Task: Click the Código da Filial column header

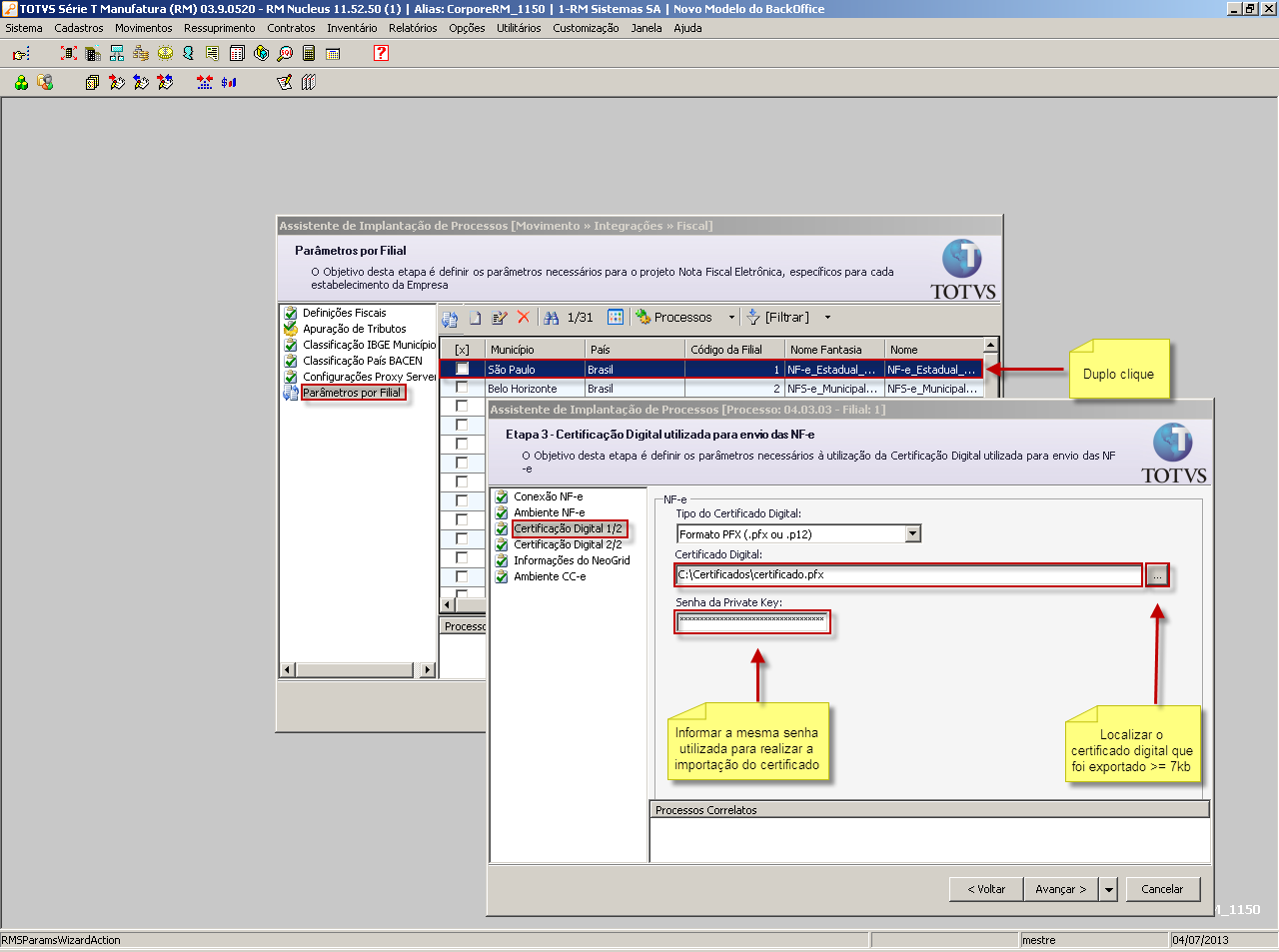Action: (x=735, y=350)
